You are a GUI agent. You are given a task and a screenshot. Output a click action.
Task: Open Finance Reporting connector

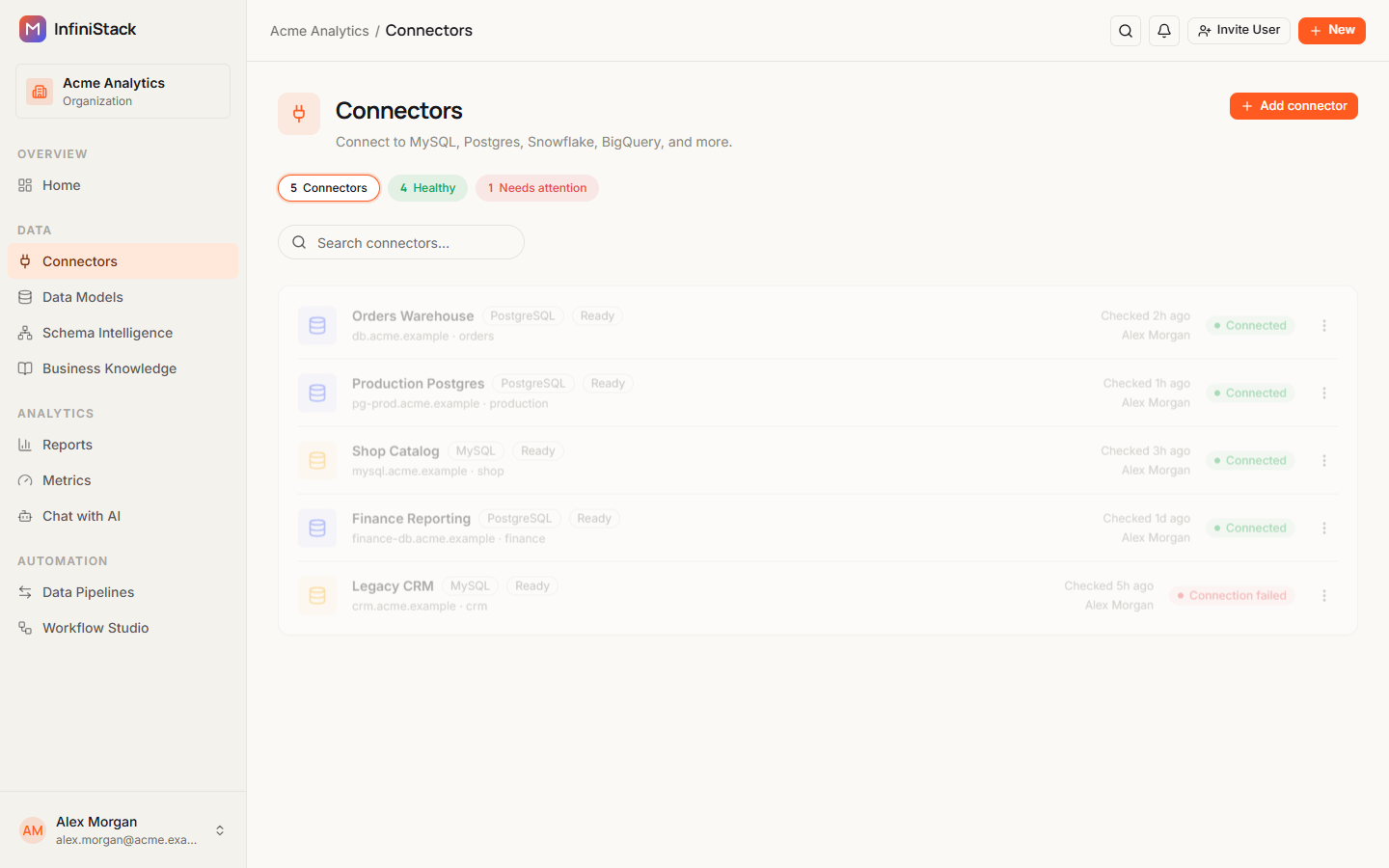click(x=411, y=519)
